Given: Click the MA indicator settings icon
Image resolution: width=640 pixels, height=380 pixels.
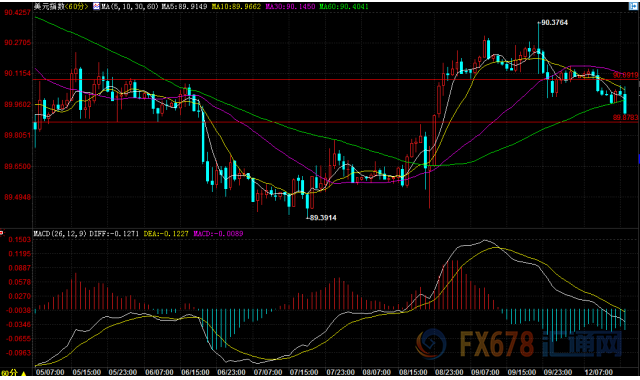Looking at the screenshot, I should [x=96, y=7].
